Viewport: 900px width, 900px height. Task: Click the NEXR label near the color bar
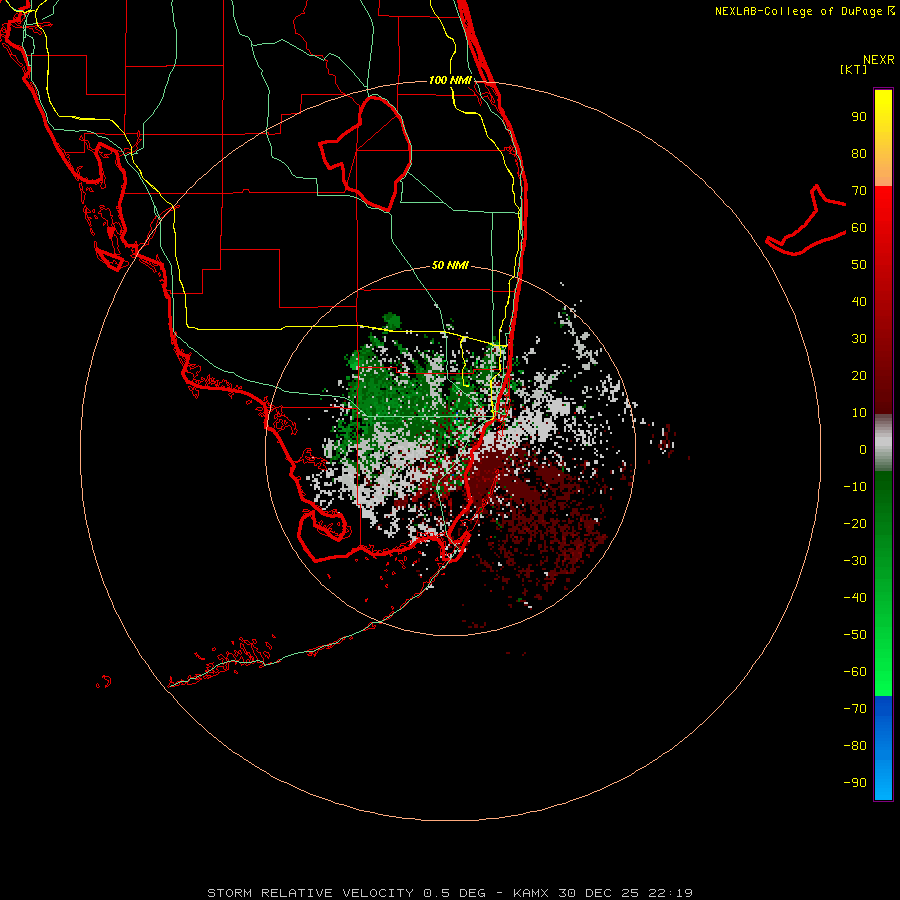pos(879,60)
